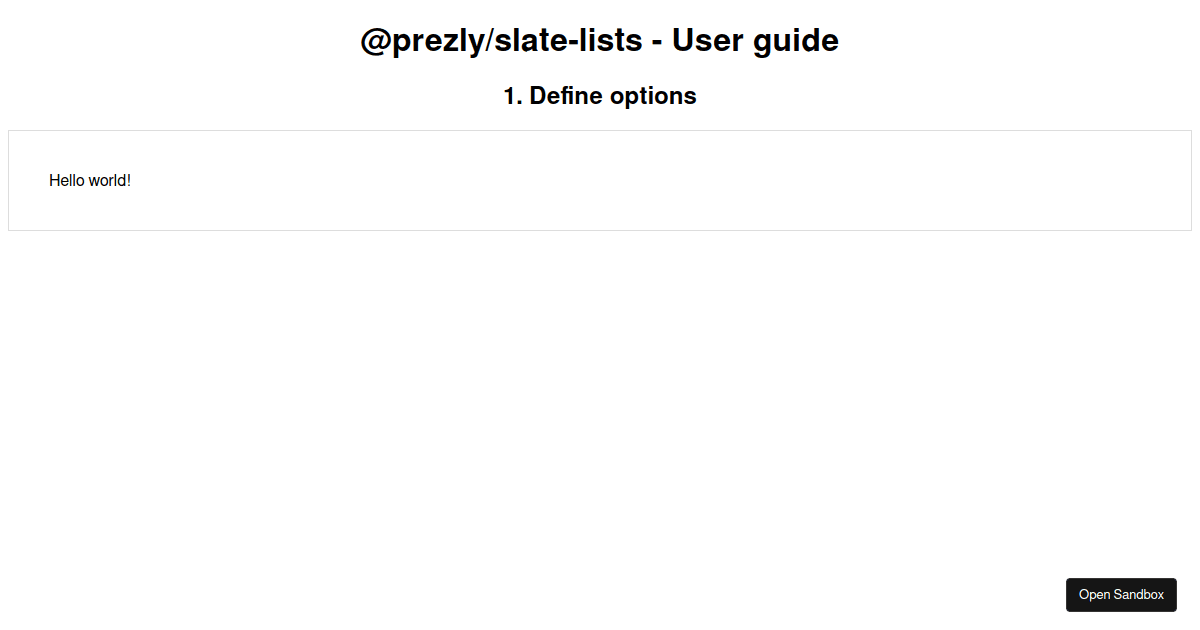The width and height of the screenshot is (1200, 630).
Task: Click the number 1 in the section heading
Action: [509, 96]
